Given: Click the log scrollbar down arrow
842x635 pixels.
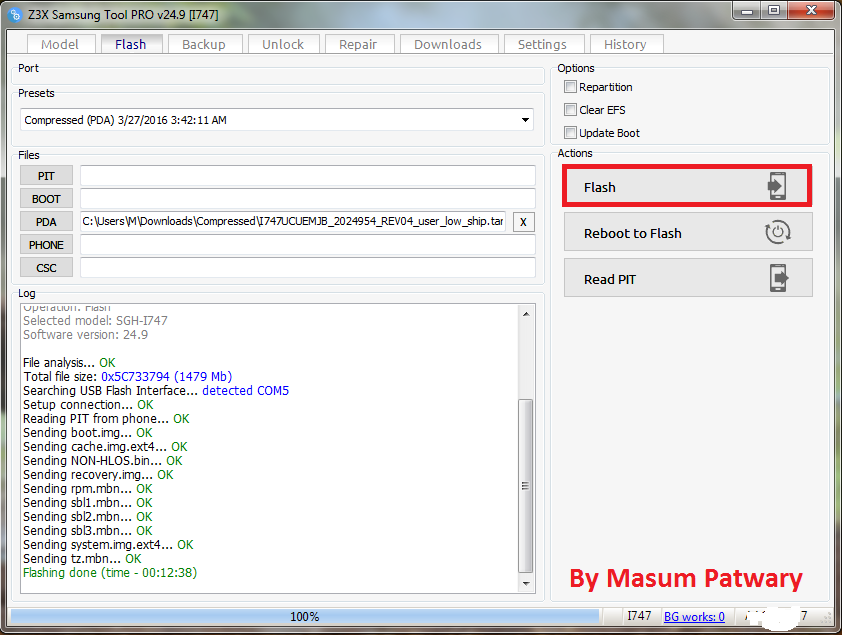Looking at the screenshot, I should 526,583.
